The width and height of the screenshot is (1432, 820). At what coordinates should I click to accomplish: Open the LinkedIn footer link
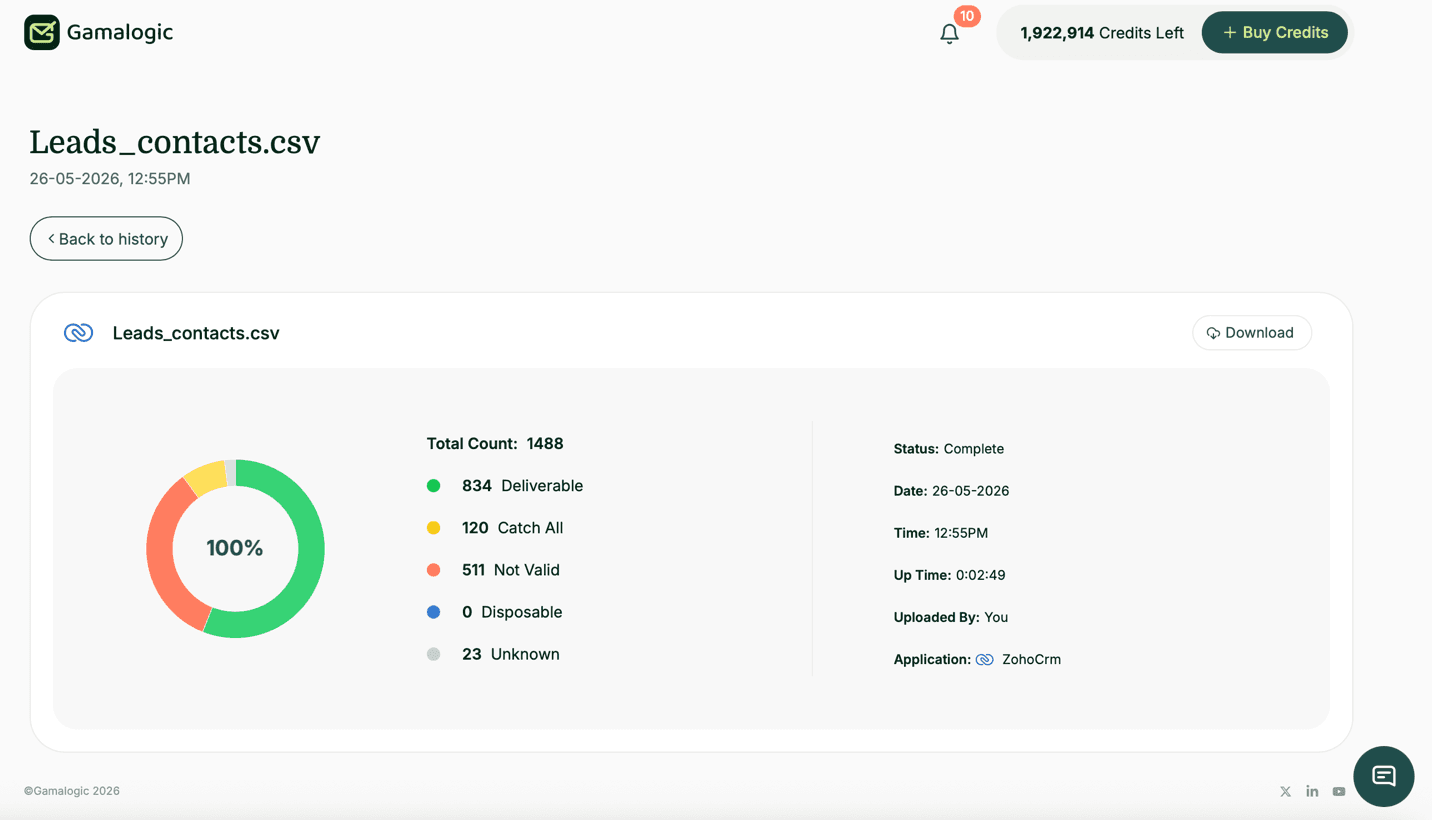pyautogui.click(x=1312, y=792)
